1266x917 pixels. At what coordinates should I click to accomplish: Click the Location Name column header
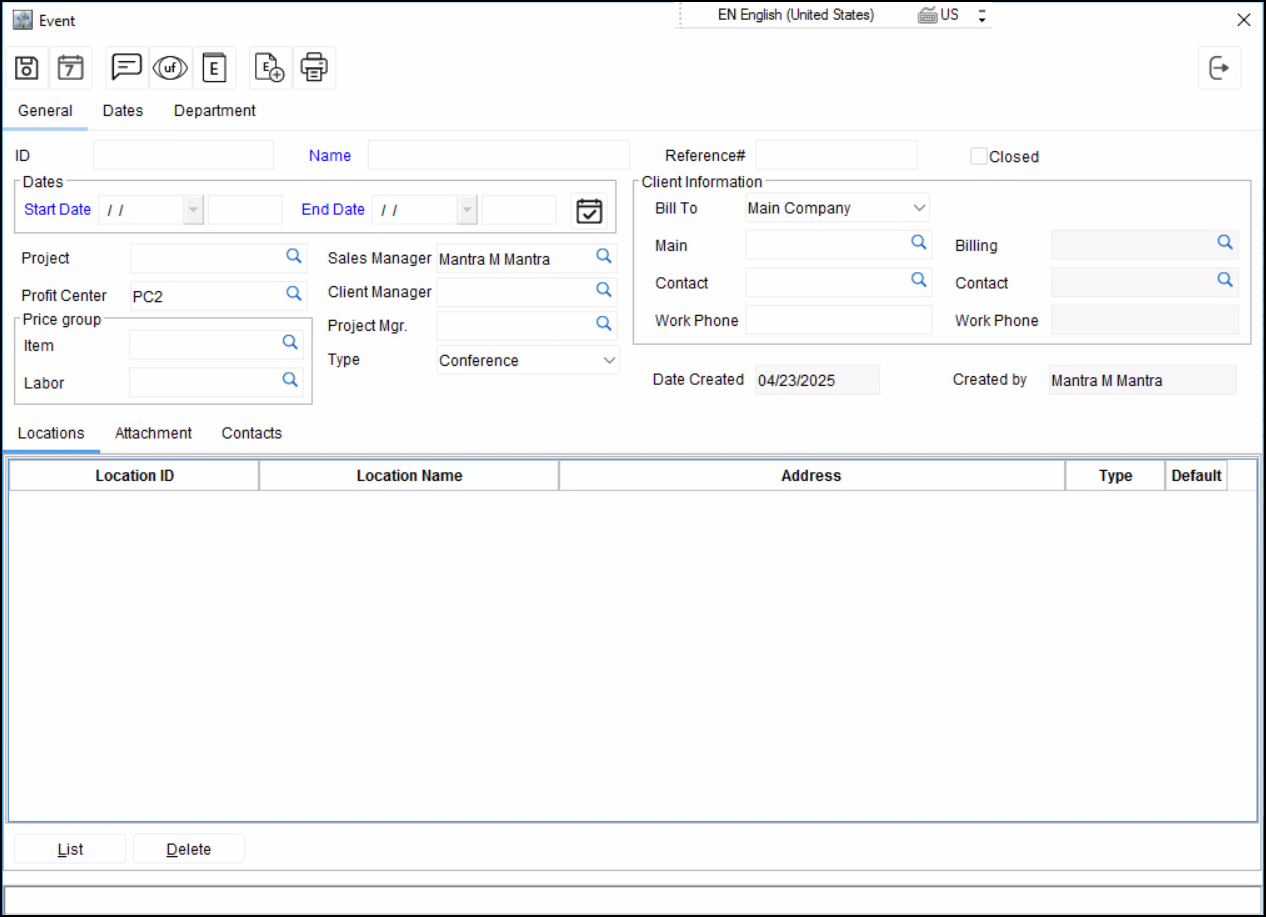click(409, 476)
